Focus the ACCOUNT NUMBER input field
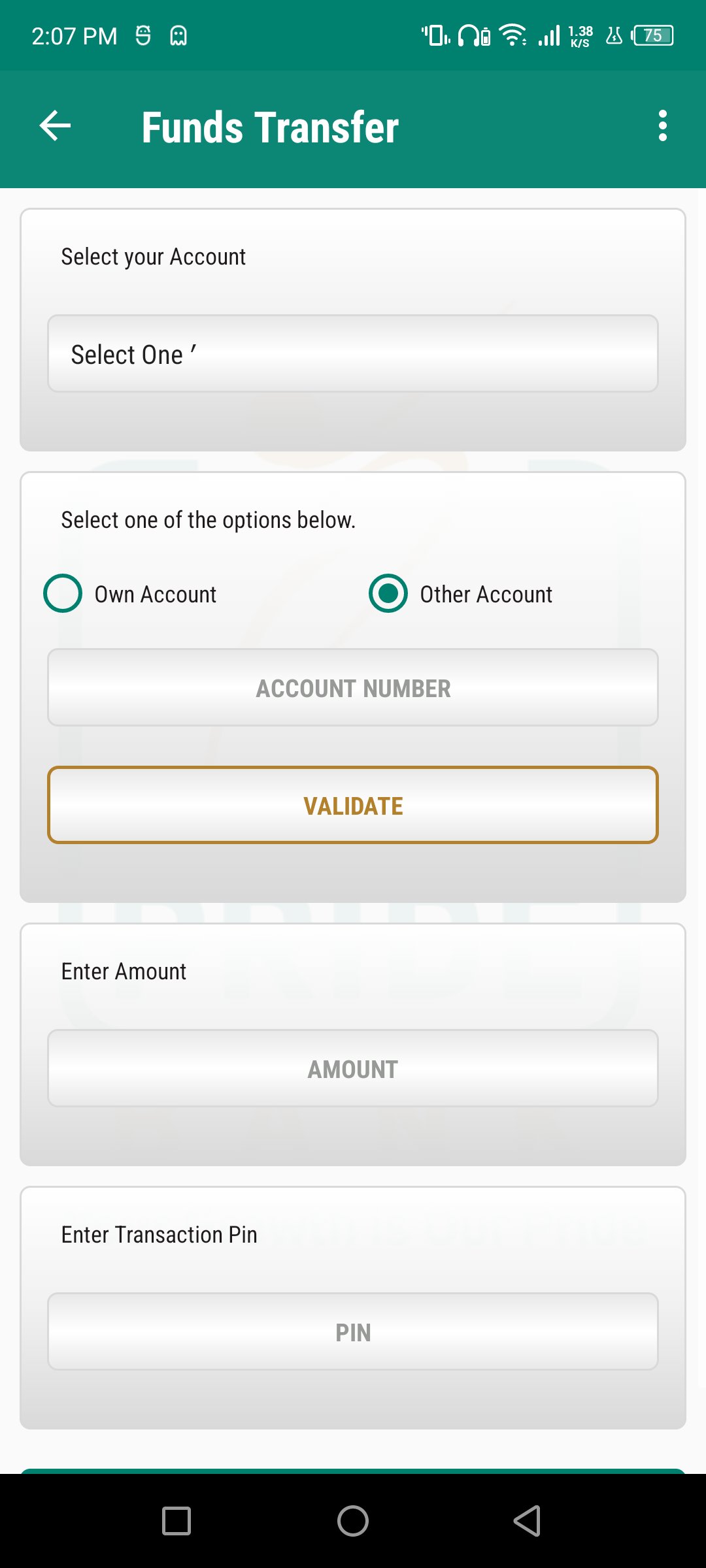The image size is (706, 1568). click(x=353, y=687)
